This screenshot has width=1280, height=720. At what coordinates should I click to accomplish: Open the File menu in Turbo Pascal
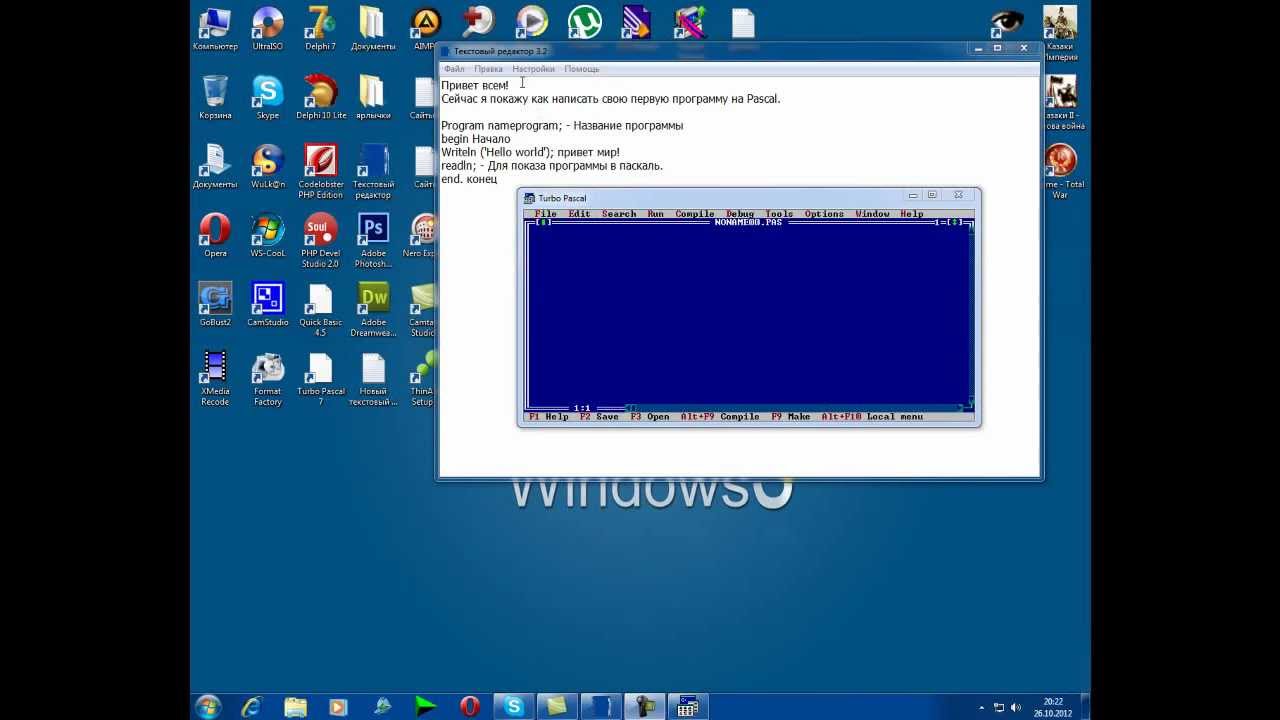click(545, 214)
